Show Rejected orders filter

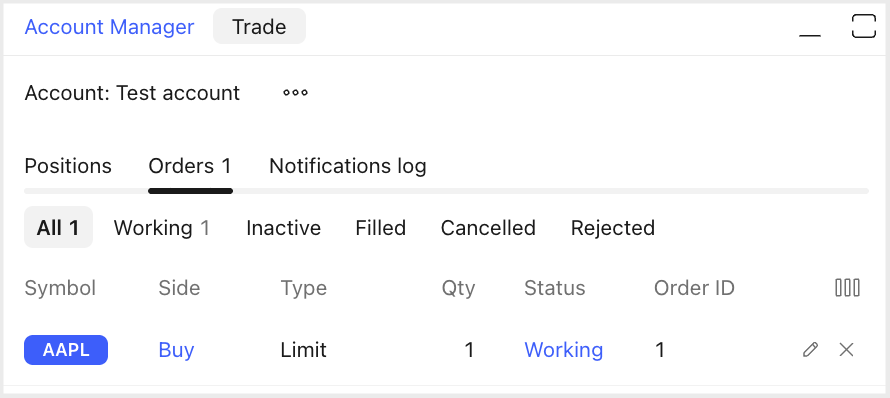click(x=612, y=228)
